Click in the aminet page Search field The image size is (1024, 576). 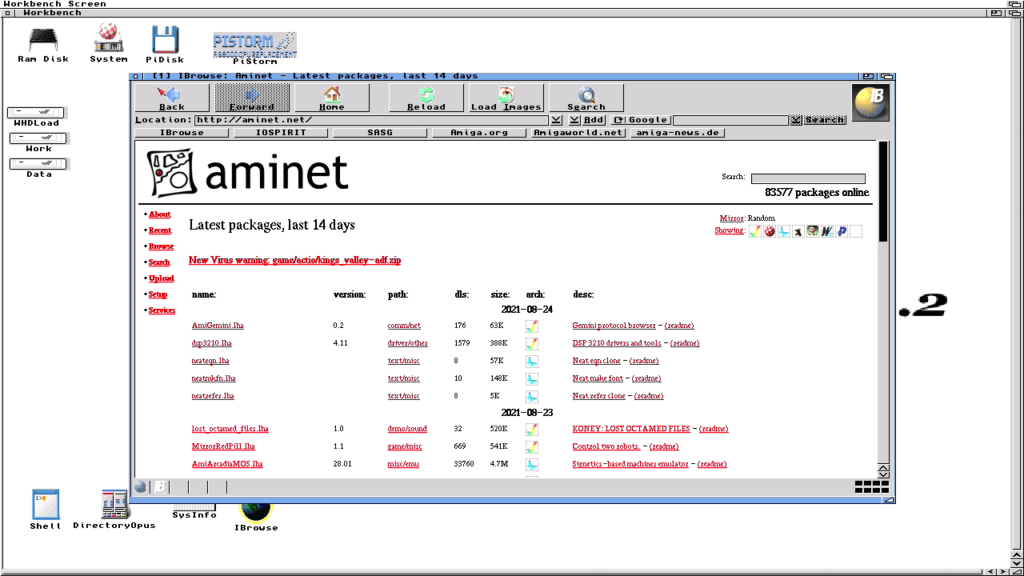tap(808, 178)
